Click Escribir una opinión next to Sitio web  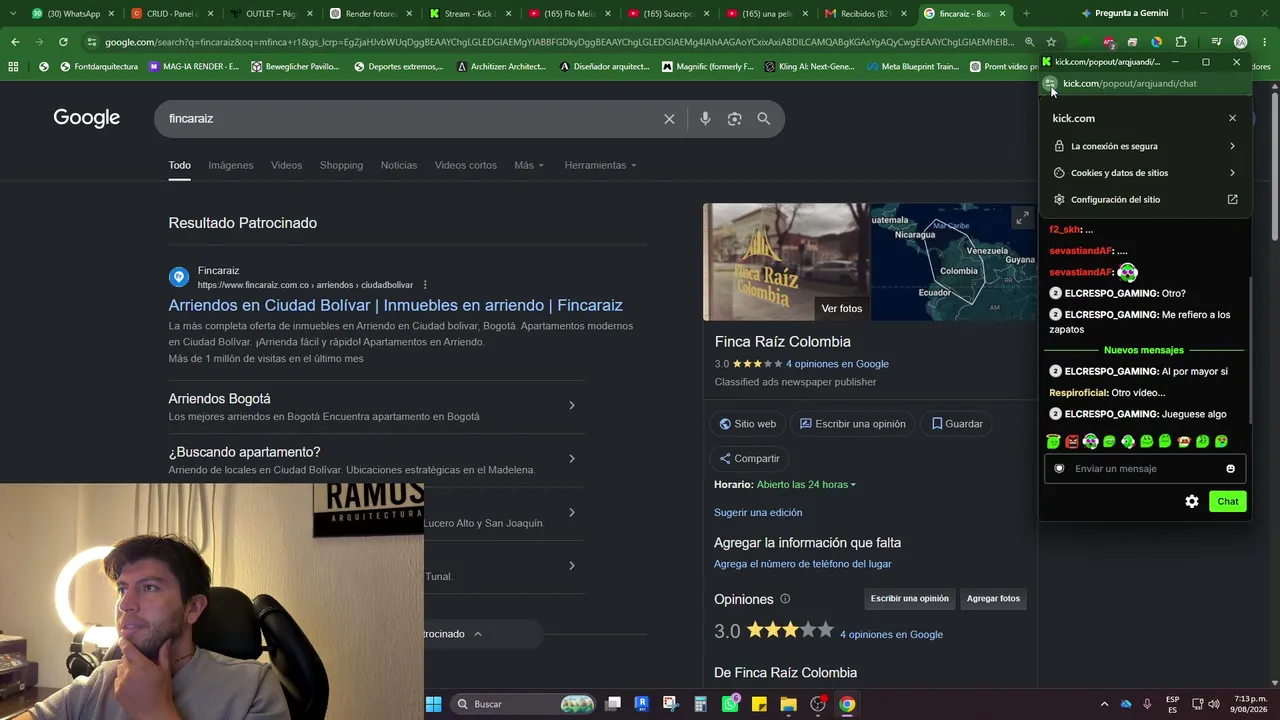tap(852, 424)
